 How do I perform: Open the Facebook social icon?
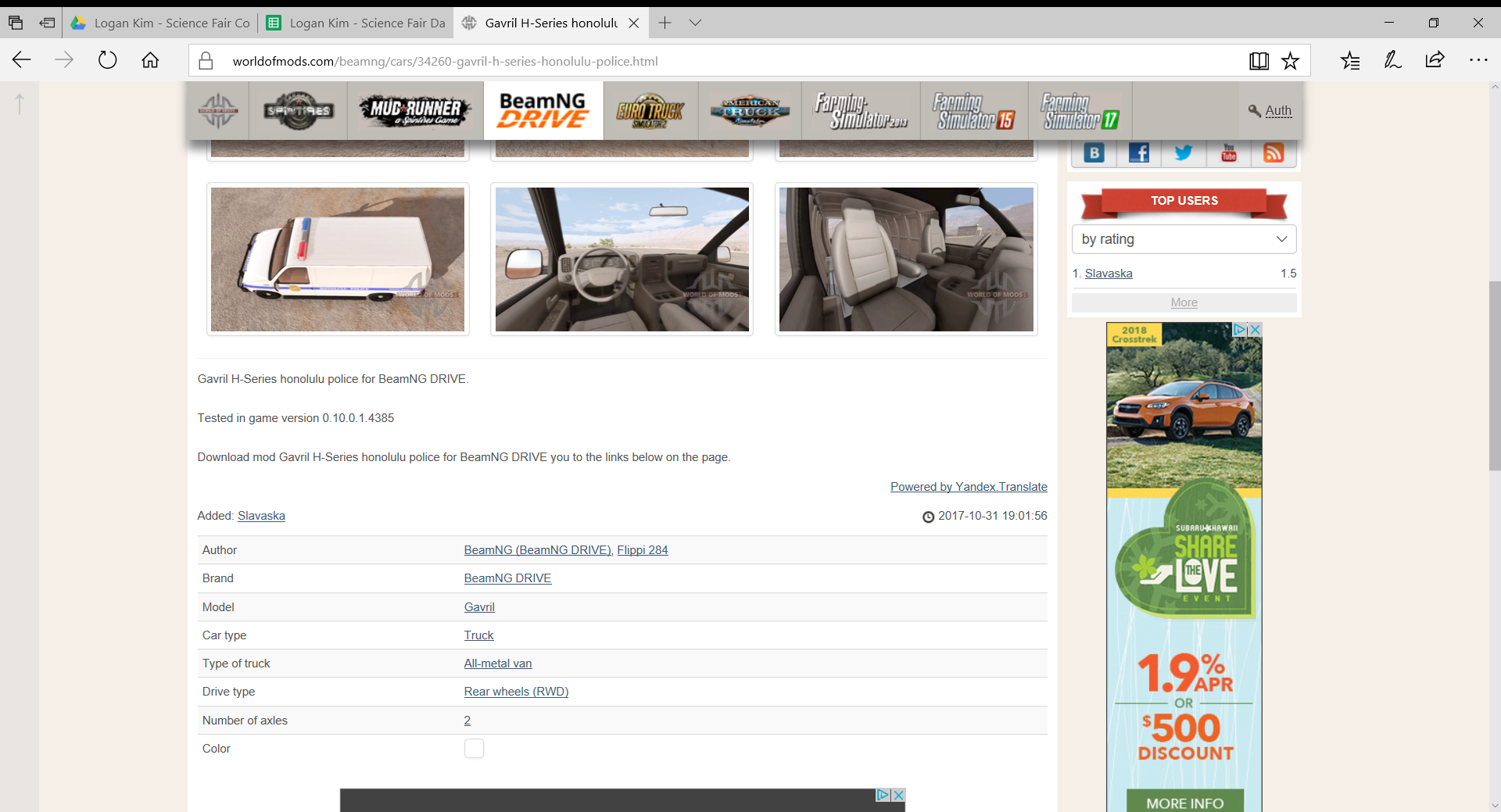1139,153
